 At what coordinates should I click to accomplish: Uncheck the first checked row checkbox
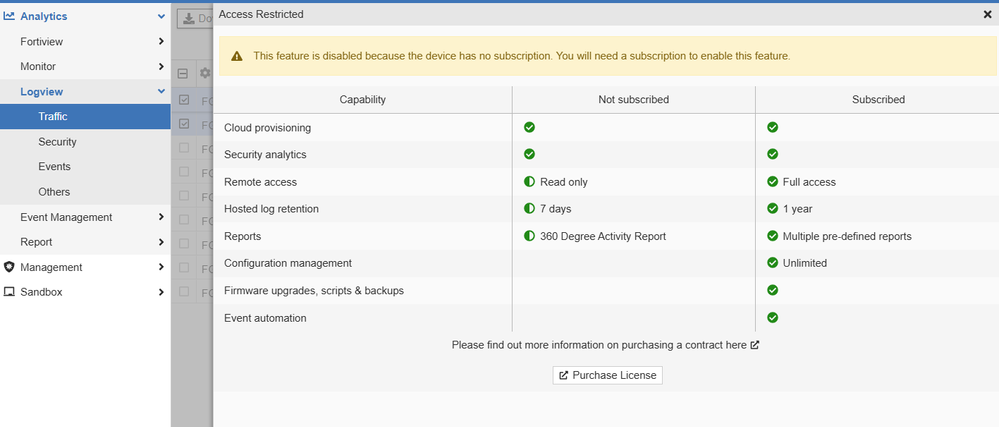[183, 100]
